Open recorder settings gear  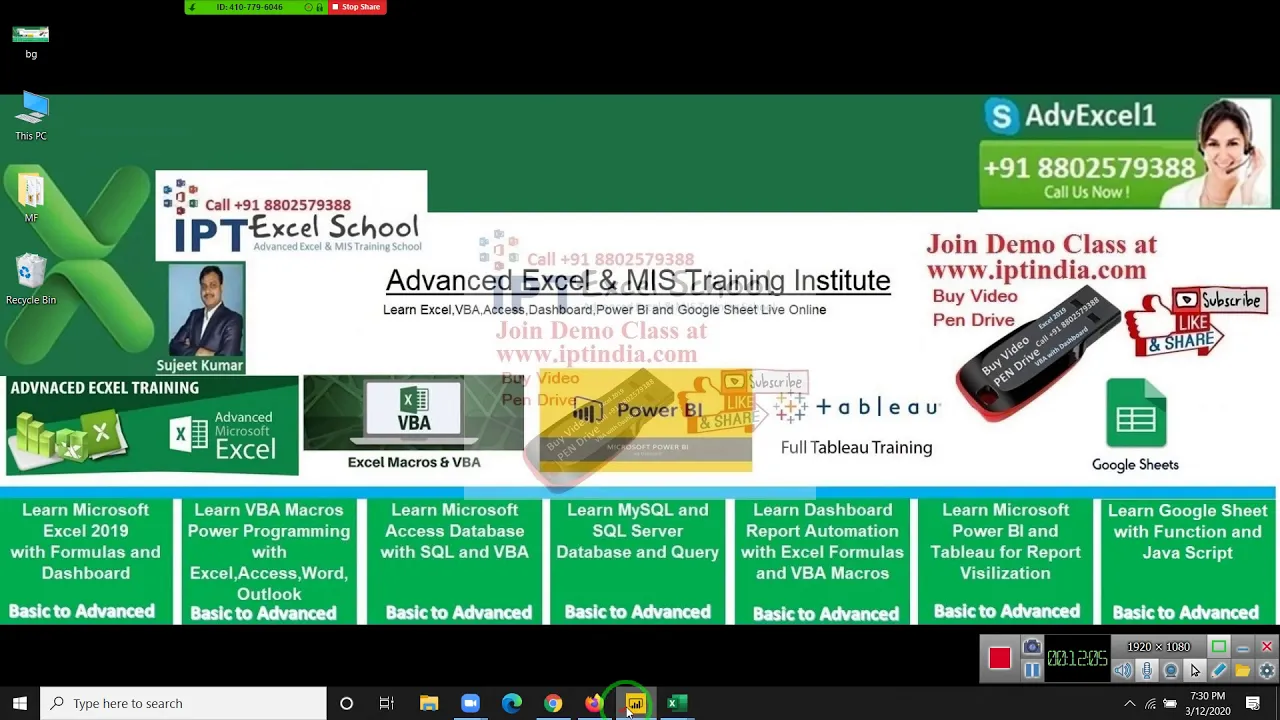click(x=1267, y=671)
